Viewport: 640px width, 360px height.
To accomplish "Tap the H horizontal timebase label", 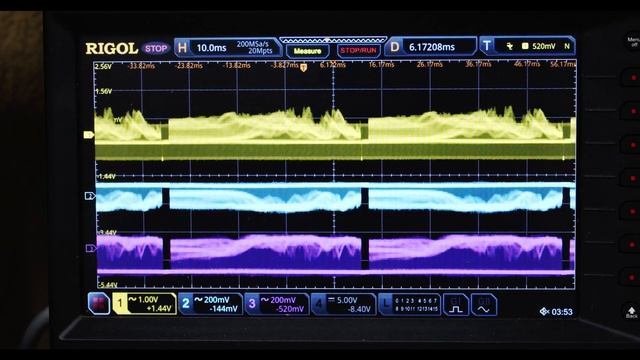I will [x=182, y=48].
